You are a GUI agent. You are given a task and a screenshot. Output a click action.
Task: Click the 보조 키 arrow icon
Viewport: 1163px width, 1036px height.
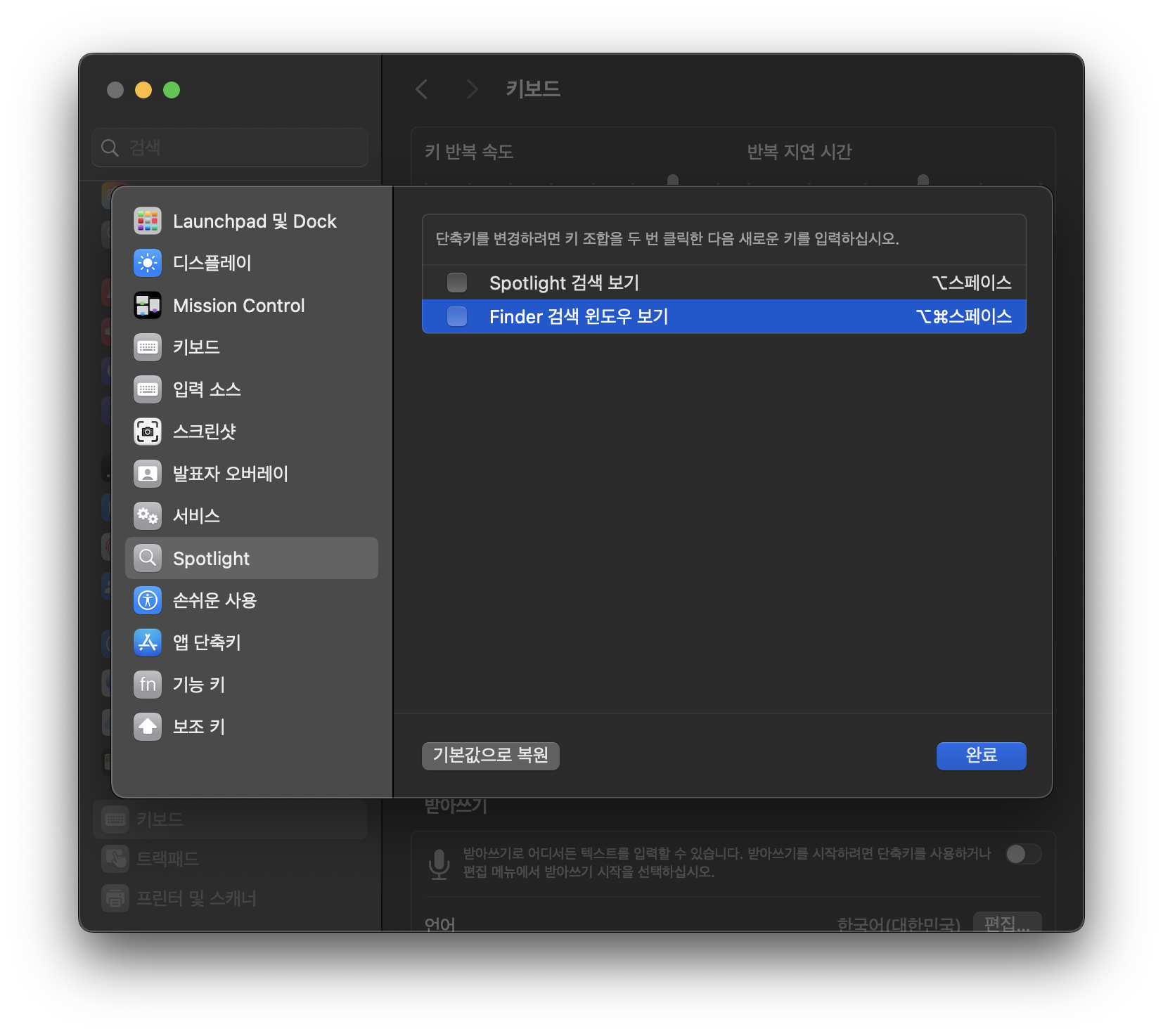148,727
